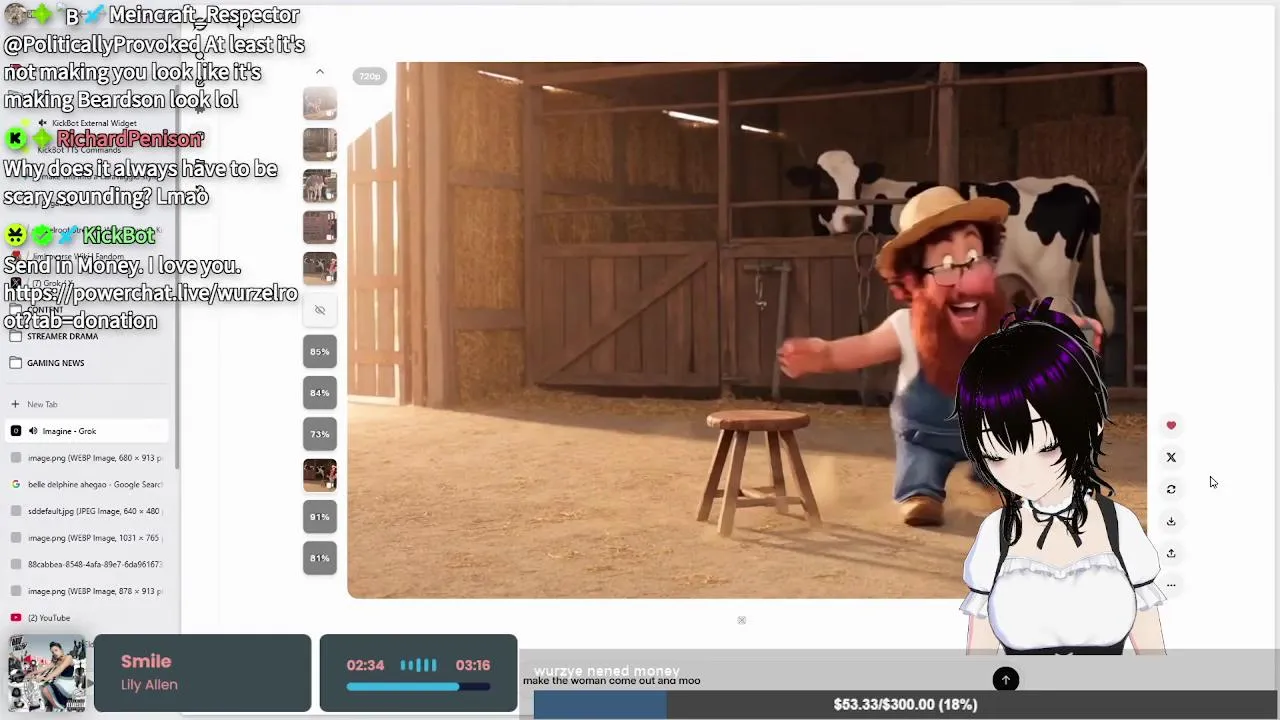1280x720 pixels.
Task: Switch to sddefault.jpg tab
Action: coord(85,511)
